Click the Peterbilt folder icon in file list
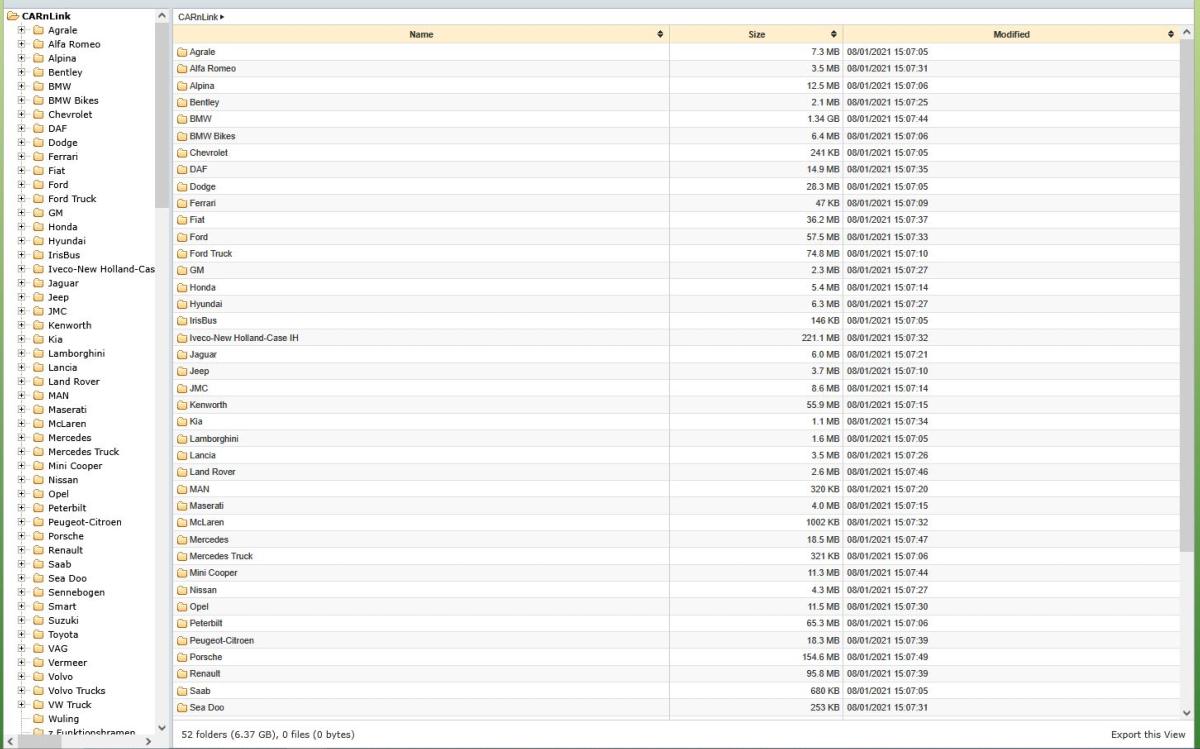The width and height of the screenshot is (1200, 749). (x=182, y=623)
